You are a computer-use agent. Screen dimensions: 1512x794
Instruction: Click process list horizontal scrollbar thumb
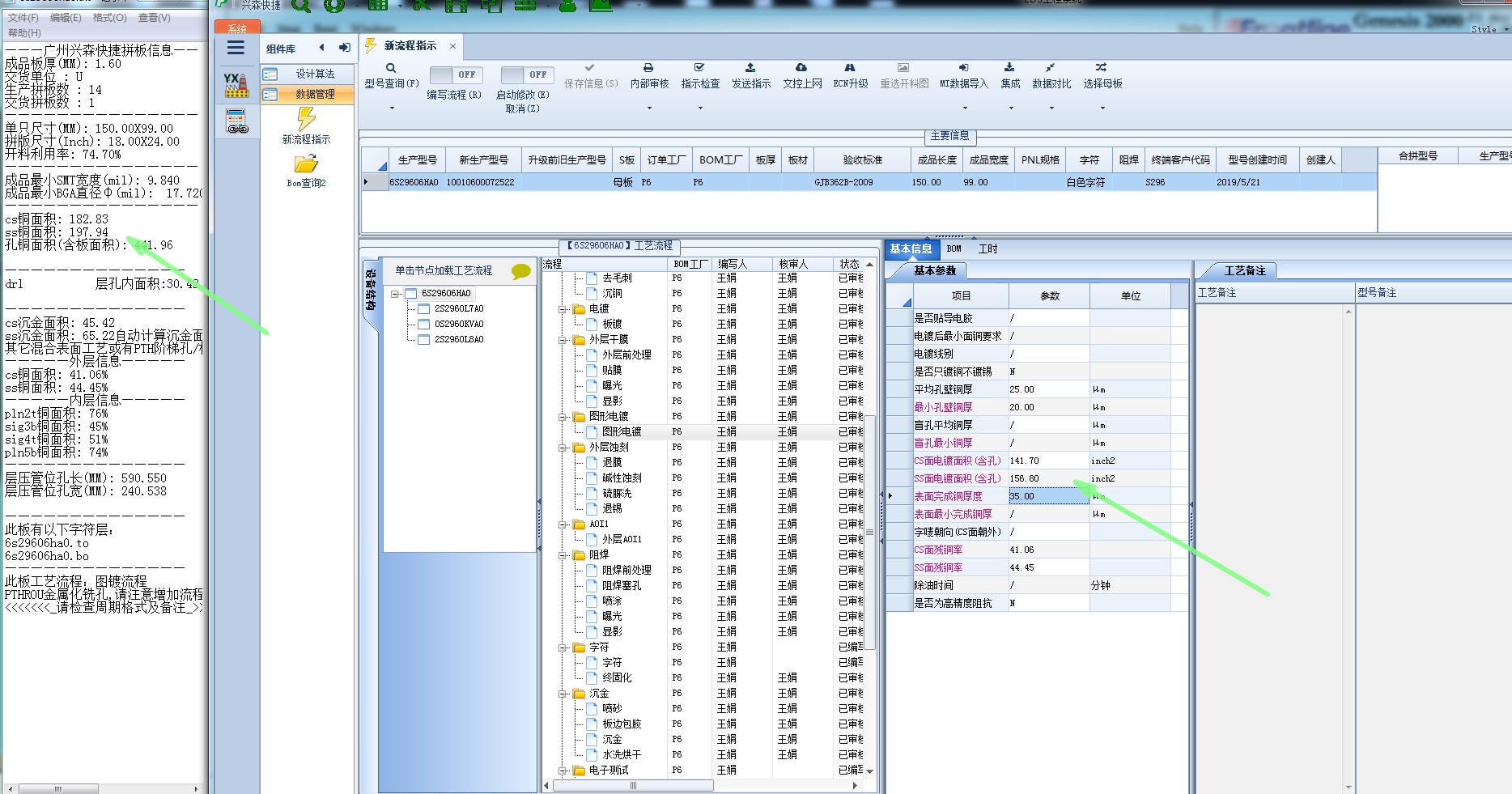pos(633,786)
